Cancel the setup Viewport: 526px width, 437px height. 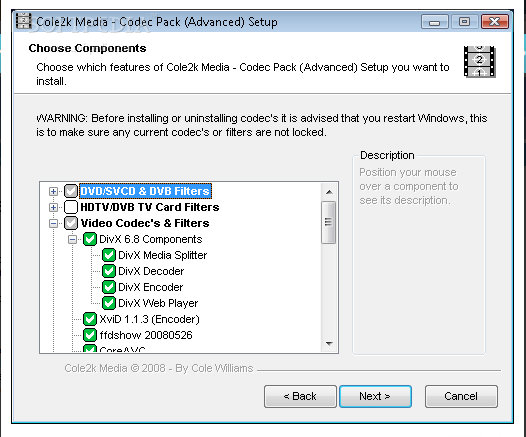(x=461, y=396)
